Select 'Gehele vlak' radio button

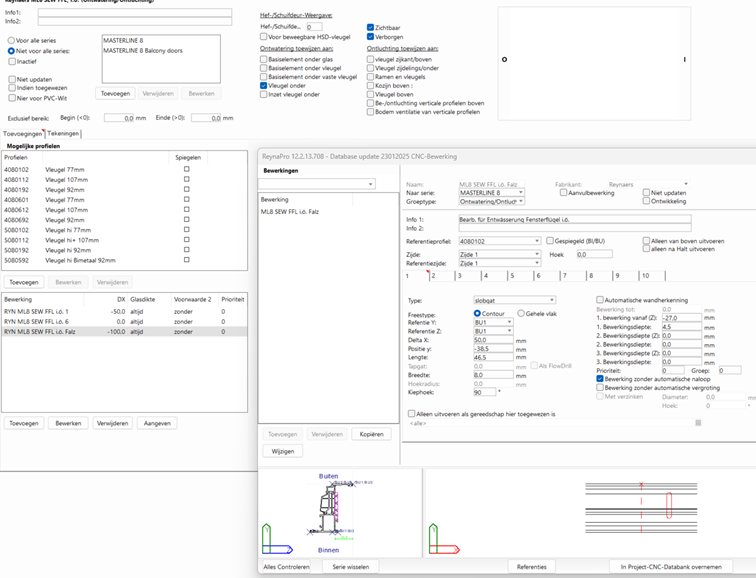click(521, 313)
